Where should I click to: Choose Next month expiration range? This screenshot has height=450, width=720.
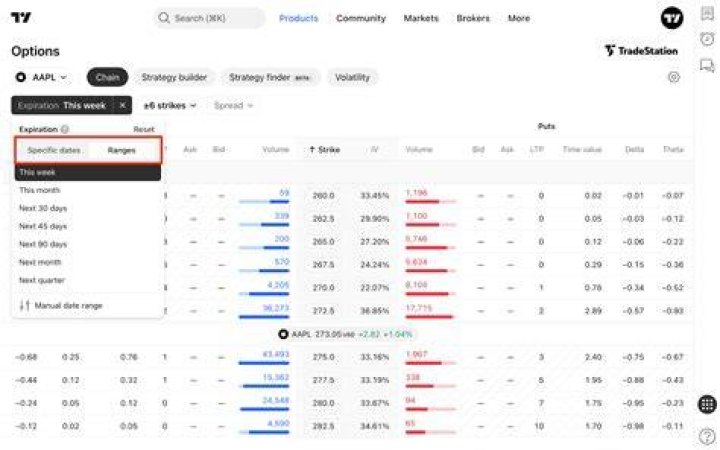click(x=88, y=262)
